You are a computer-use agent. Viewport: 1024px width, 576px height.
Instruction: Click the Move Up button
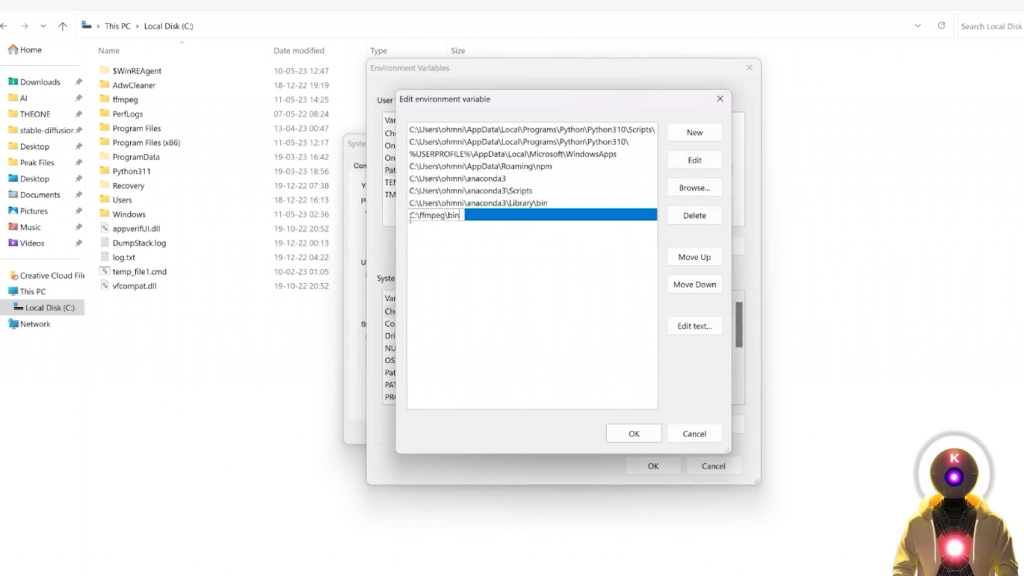click(694, 257)
